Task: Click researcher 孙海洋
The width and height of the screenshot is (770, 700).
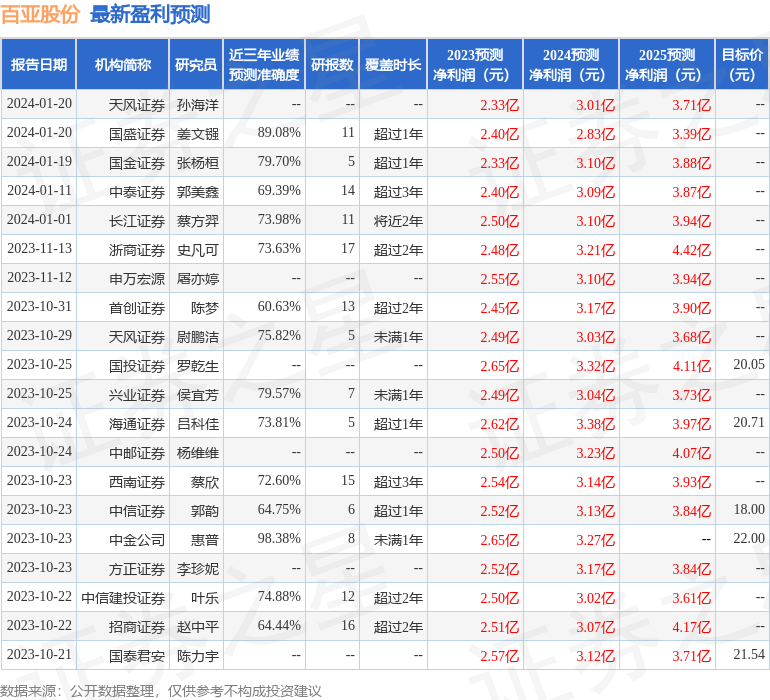Action: coord(198,105)
